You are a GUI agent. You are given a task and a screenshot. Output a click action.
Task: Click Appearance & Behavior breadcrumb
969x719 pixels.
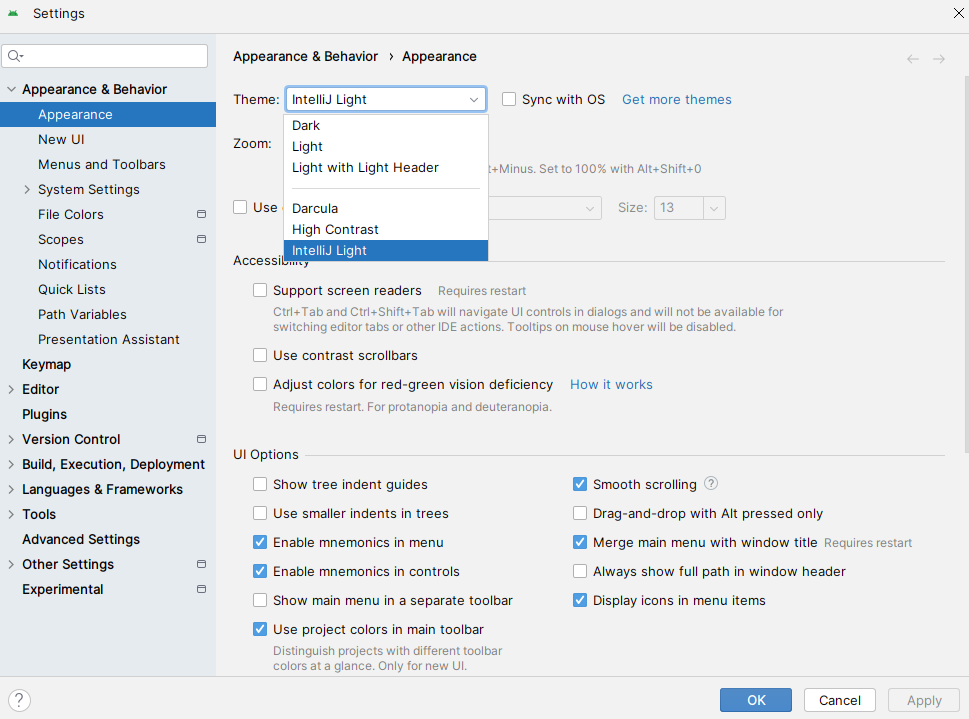305,56
